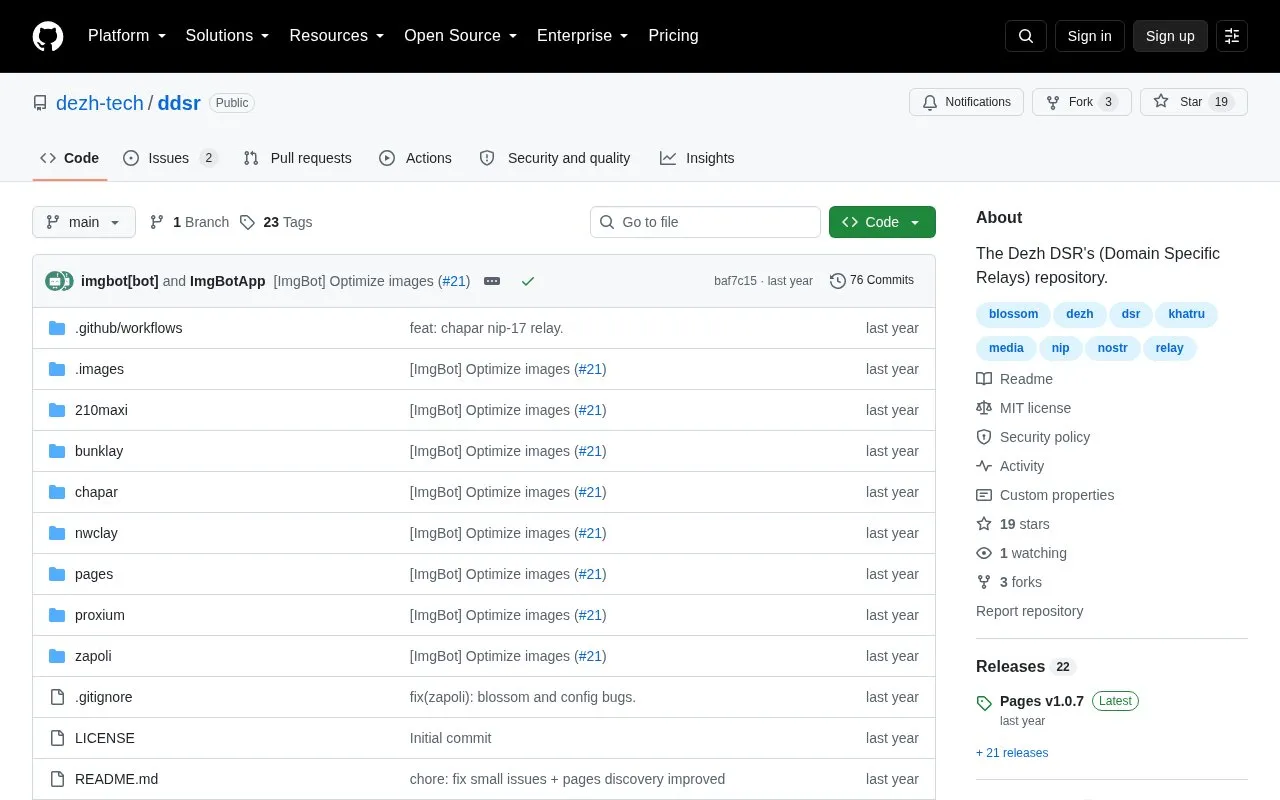Screen dimensions: 1280x800
Task: Open the .github/workflows folder icon
Action: (57, 328)
